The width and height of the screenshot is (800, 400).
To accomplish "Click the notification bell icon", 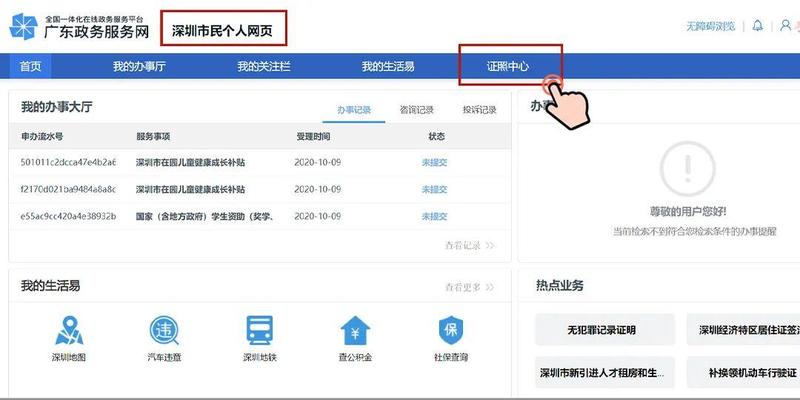I will click(757, 25).
